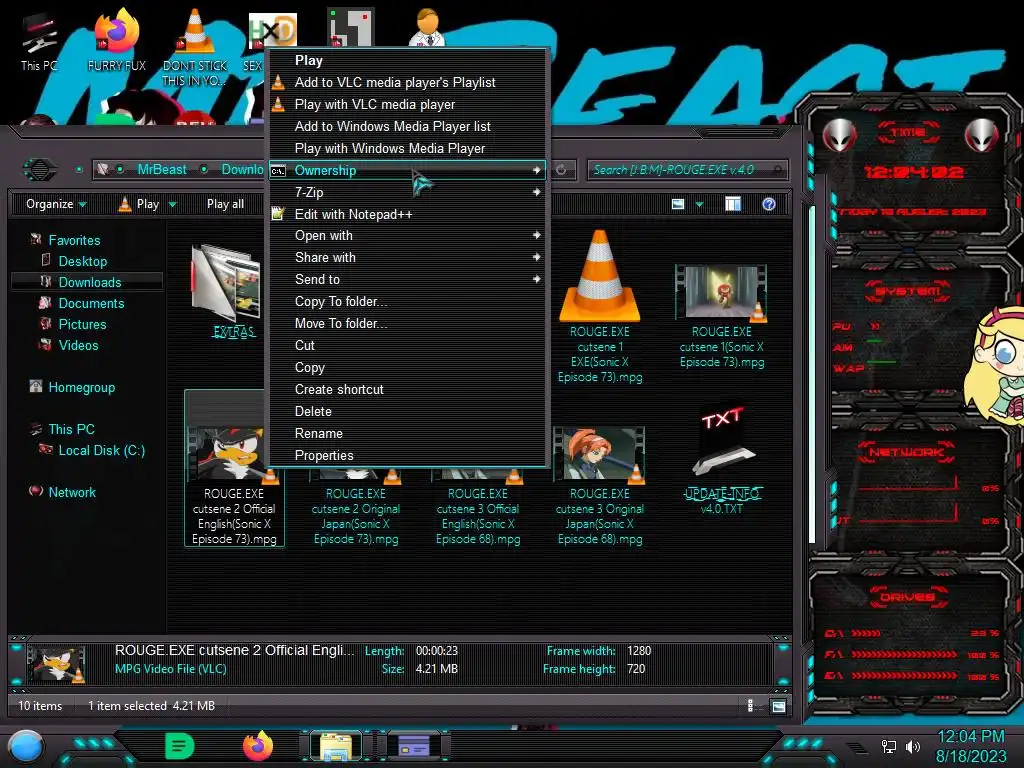Viewport: 1024px width, 768px height.
Task: Click Play all toolbar button
Action: (x=225, y=204)
